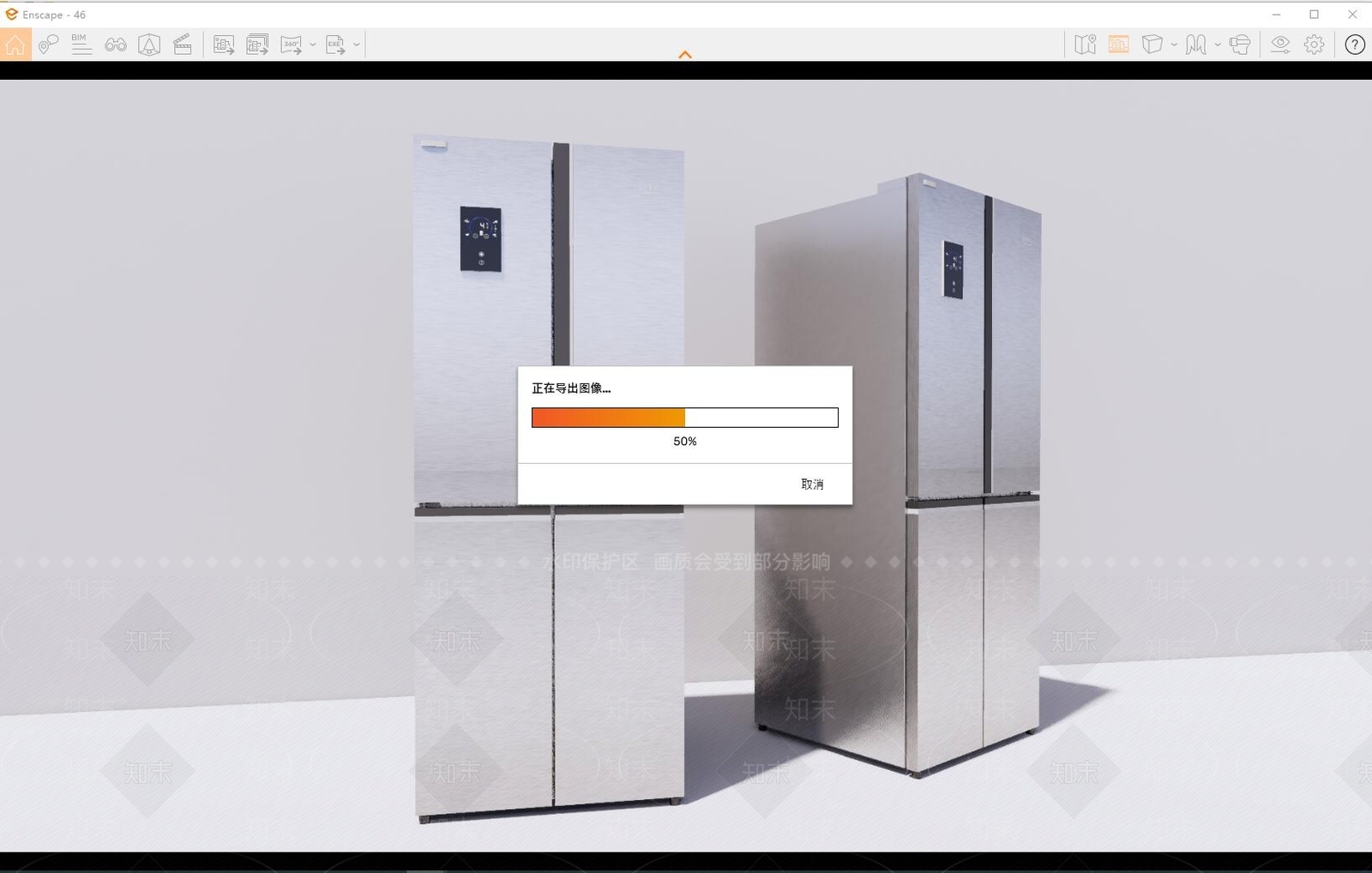
Task: Open the video editor clapperboard icon
Action: point(183,45)
